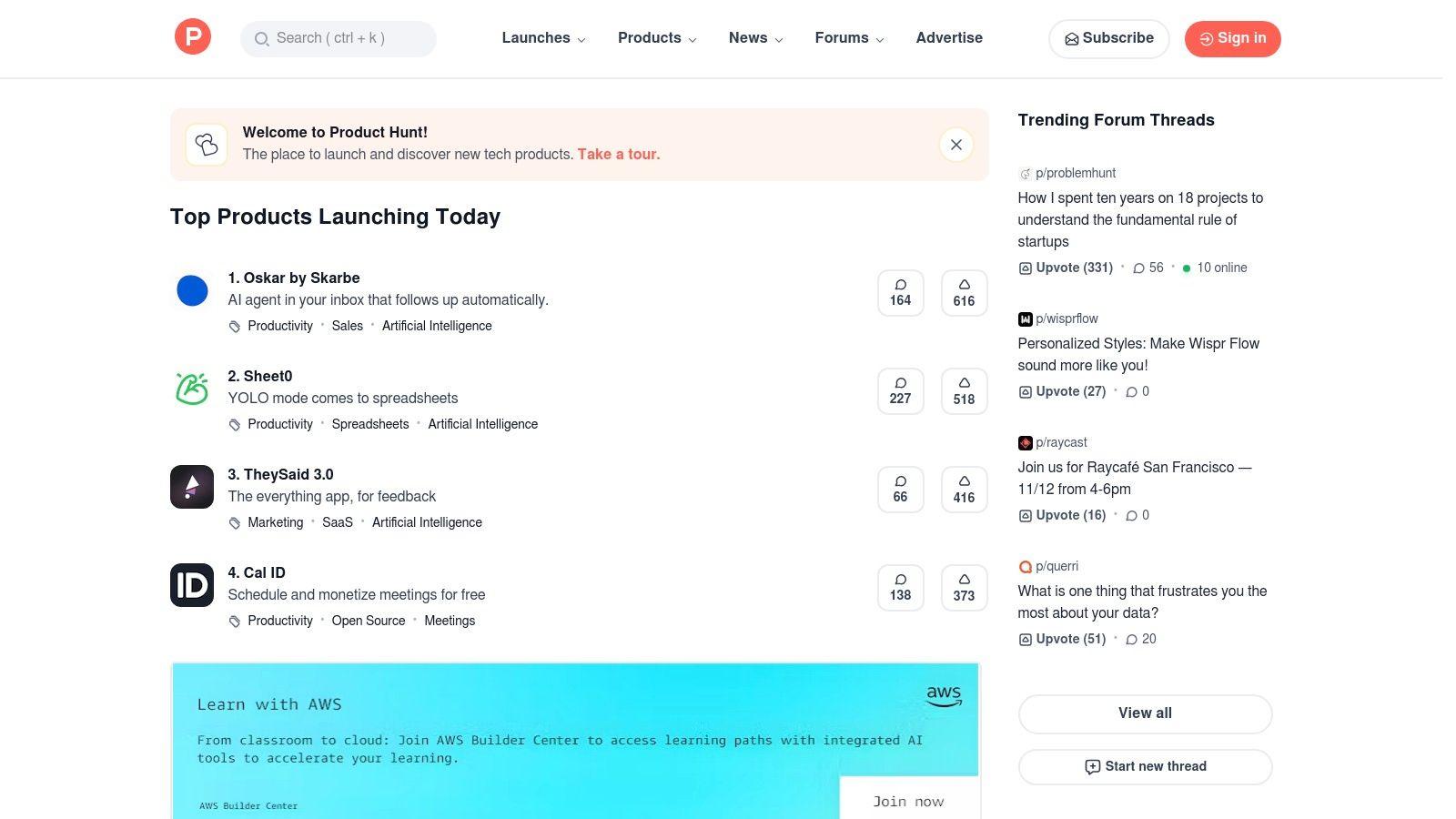Upvote Oskar by Skarbe (616)

tap(965, 293)
